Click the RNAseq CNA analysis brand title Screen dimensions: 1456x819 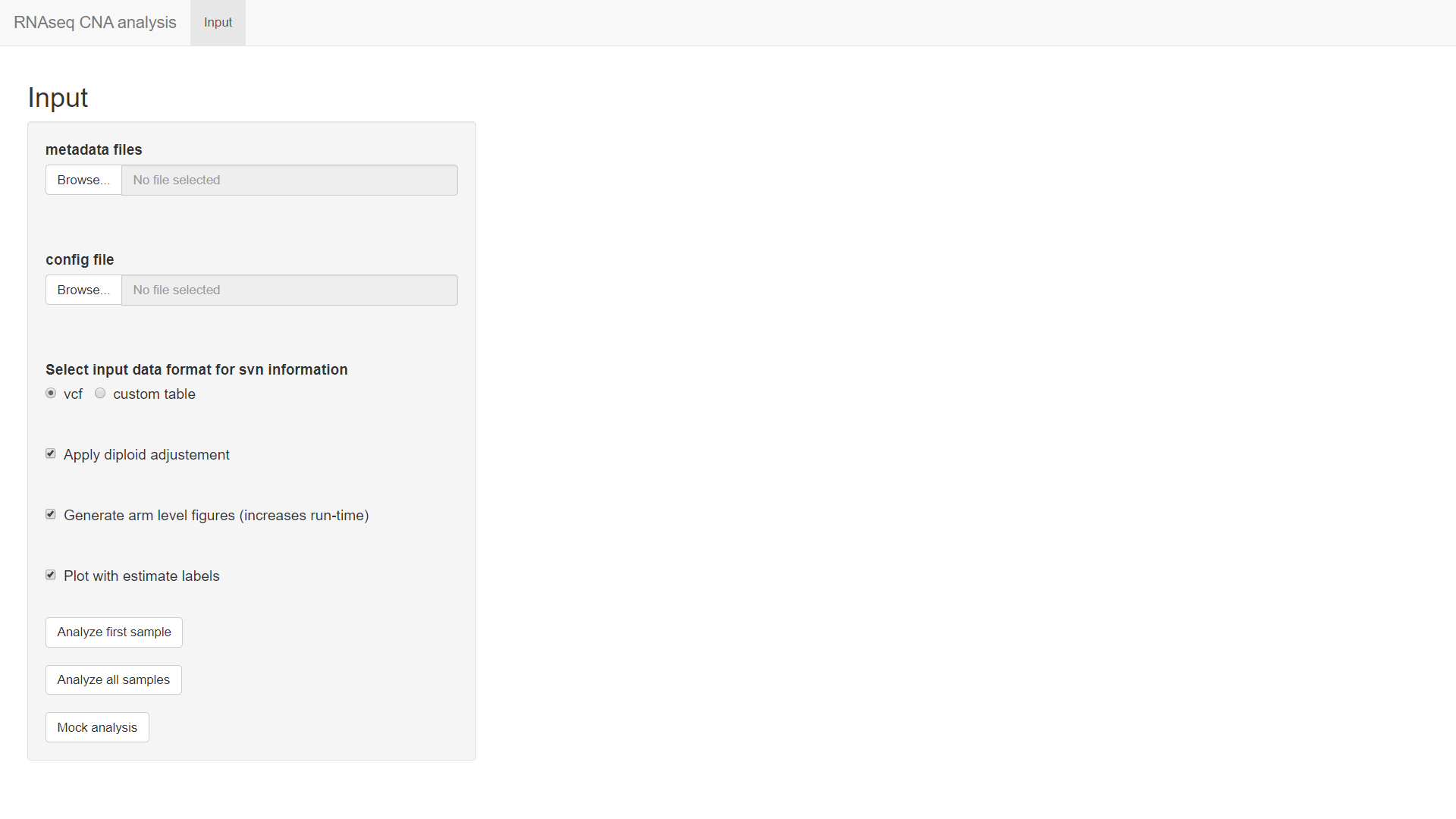coord(95,23)
